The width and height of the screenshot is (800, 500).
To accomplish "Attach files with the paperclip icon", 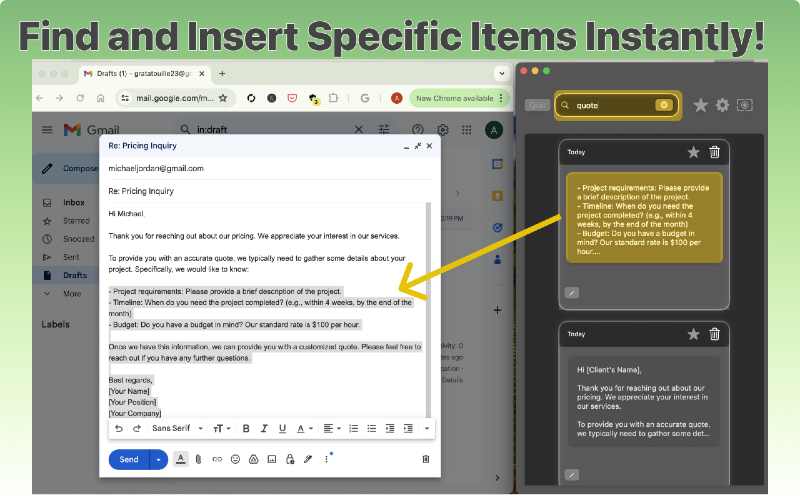I will (198, 459).
